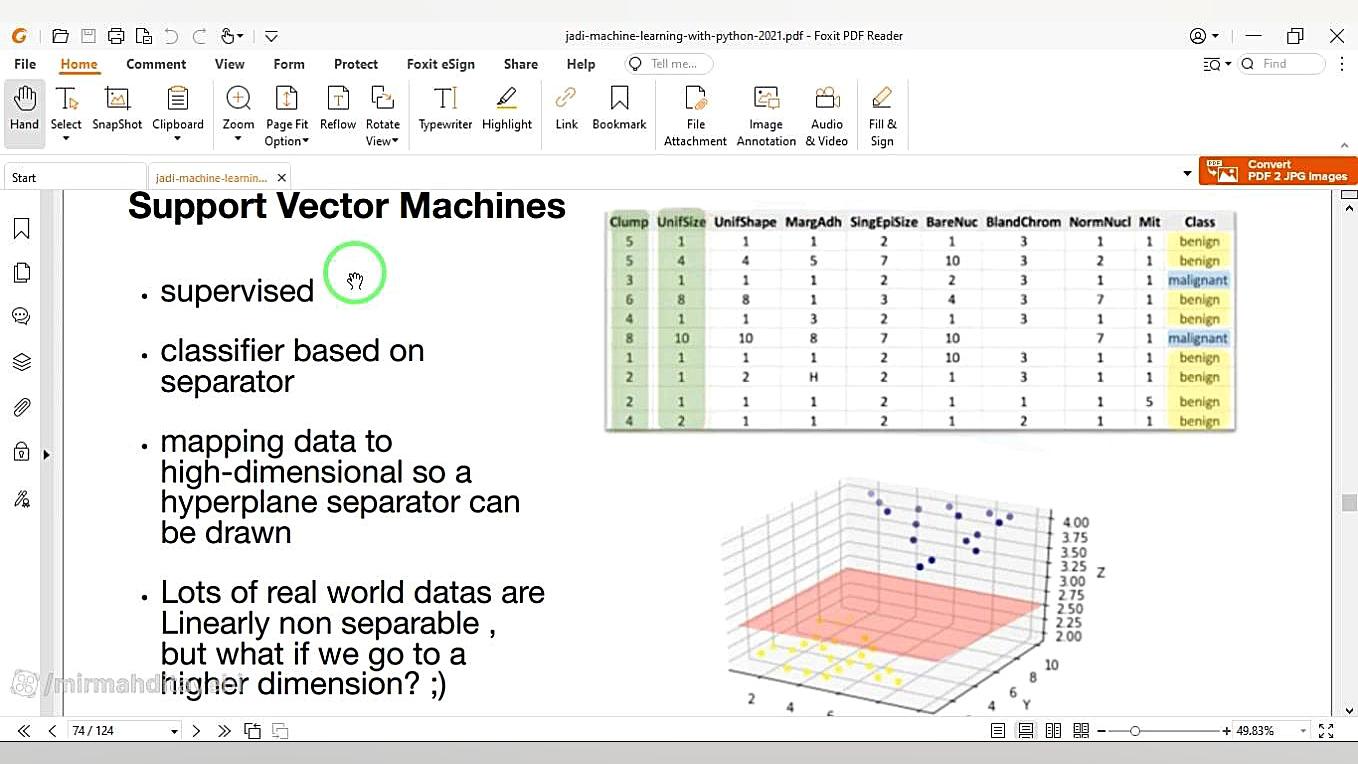The image size is (1358, 764).
Task: Go to the first page
Action: (24, 731)
